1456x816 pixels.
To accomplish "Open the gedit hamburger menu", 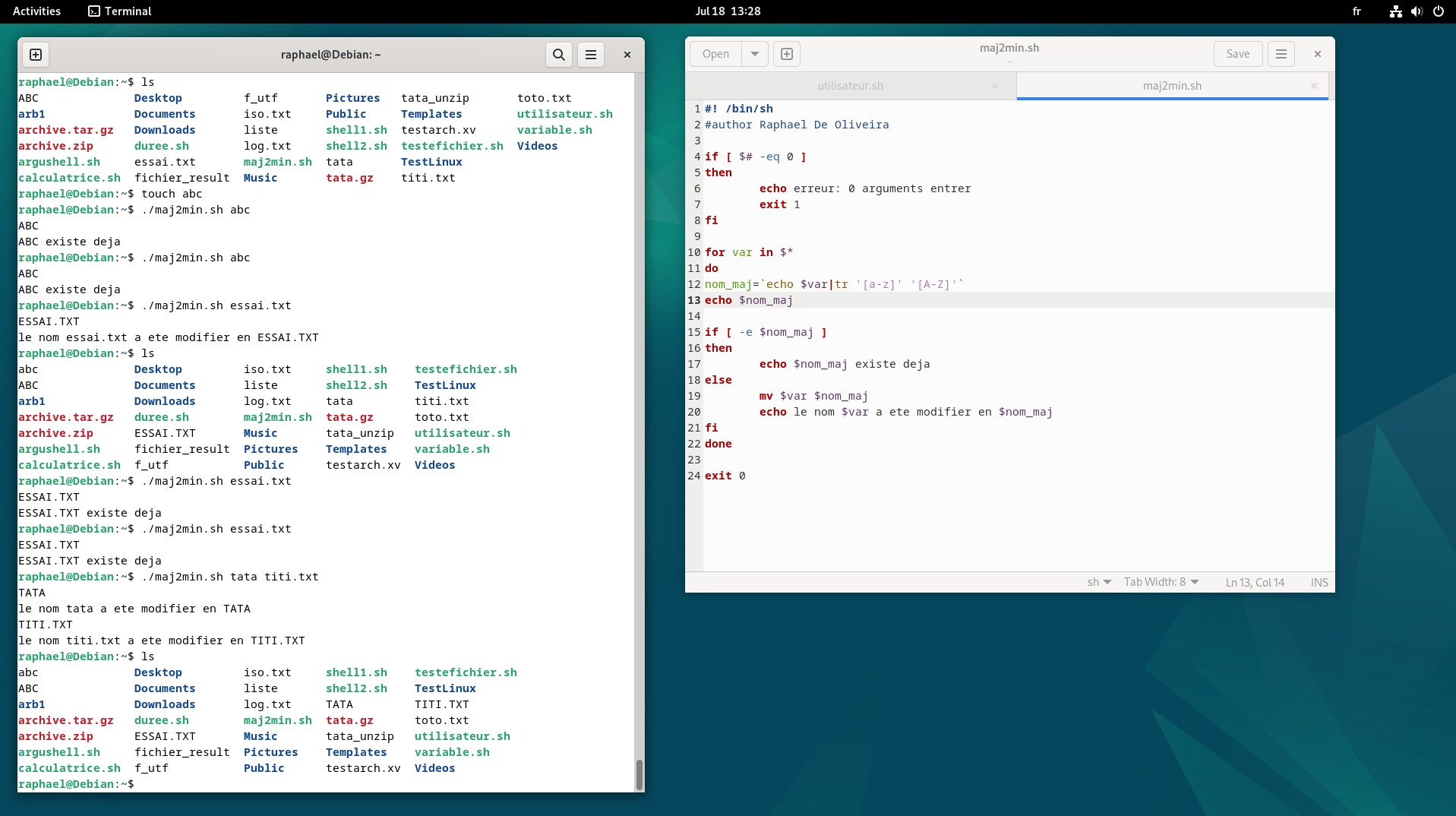I will [x=1281, y=54].
